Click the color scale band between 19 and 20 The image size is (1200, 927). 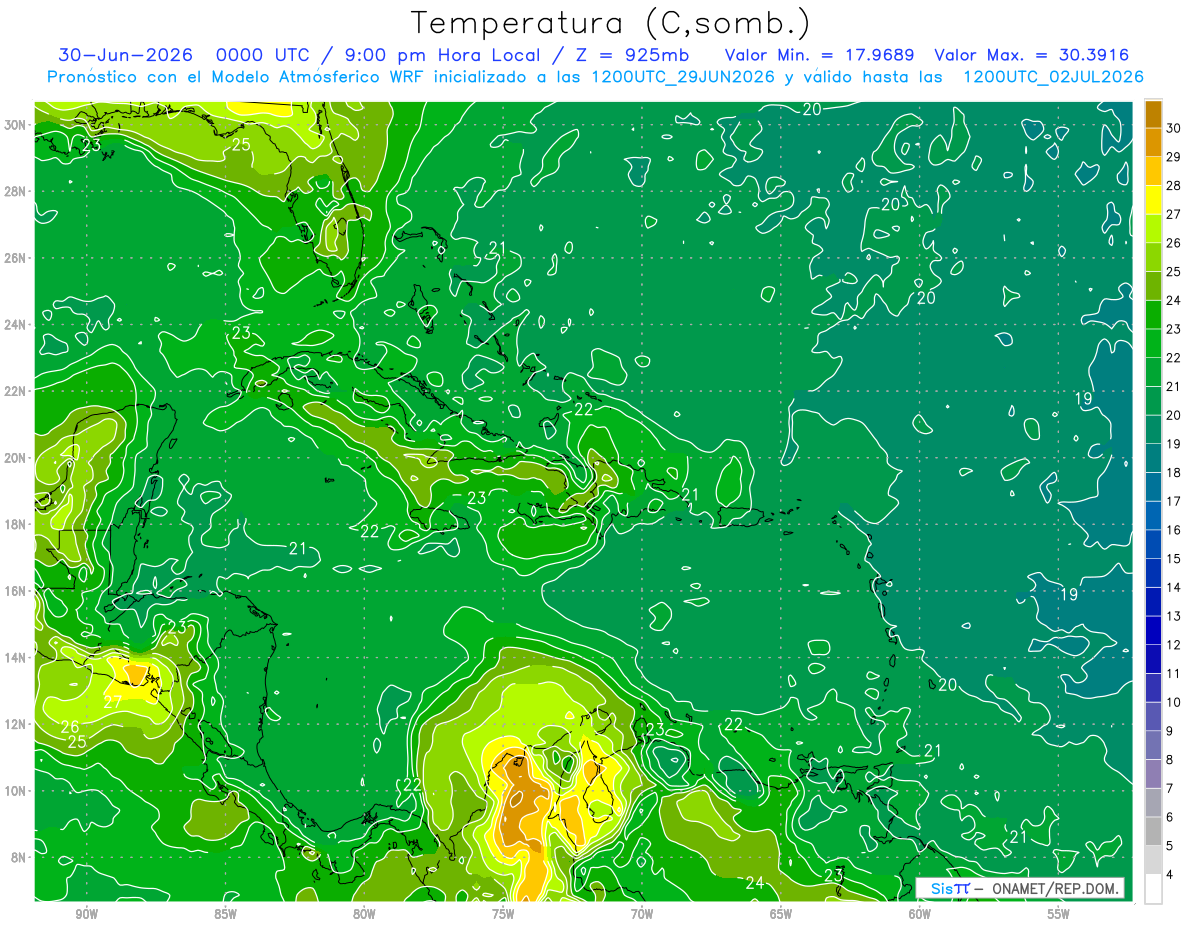1153,429
